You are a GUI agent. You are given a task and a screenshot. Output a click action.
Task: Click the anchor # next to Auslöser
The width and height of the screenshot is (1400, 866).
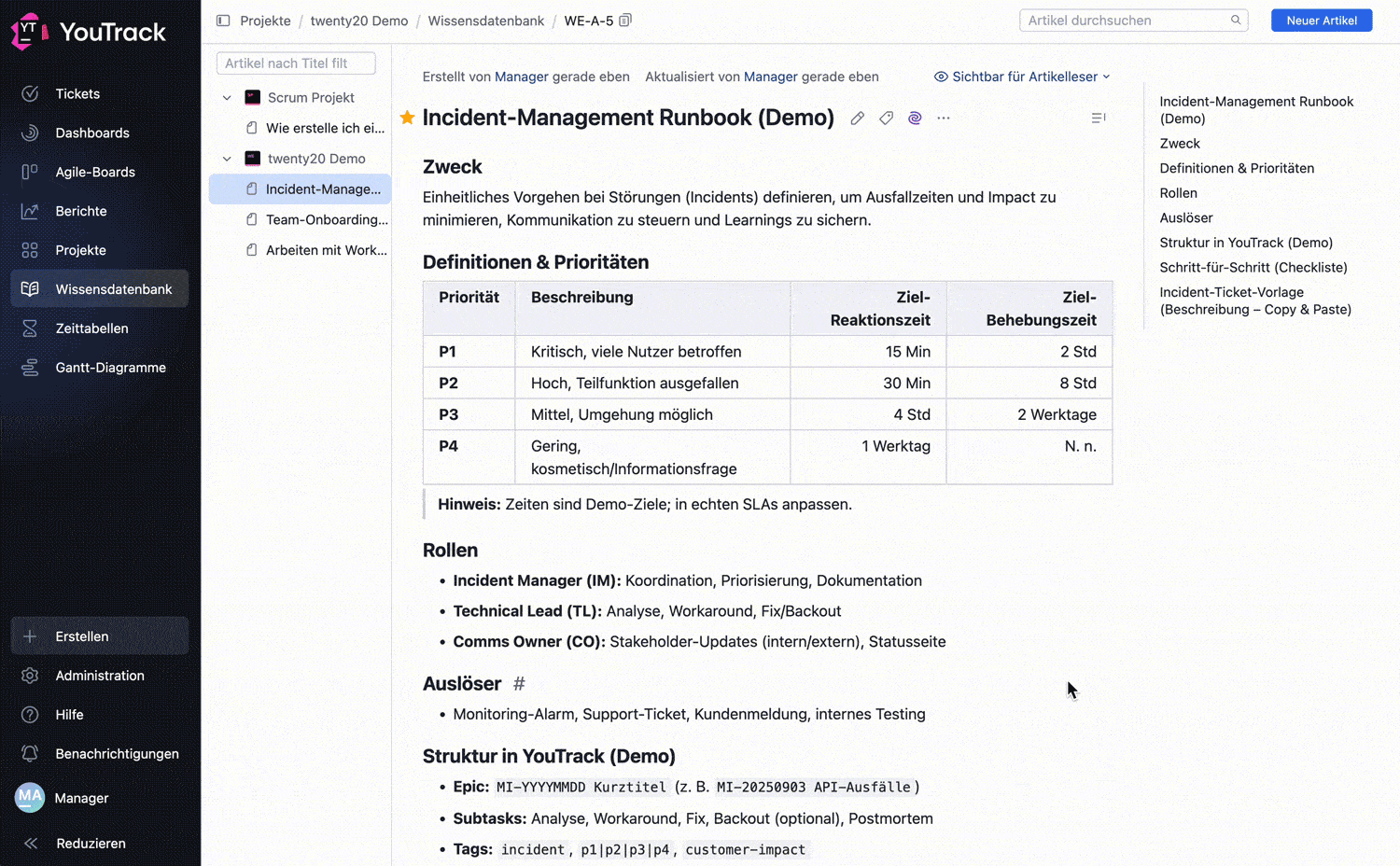coord(519,684)
